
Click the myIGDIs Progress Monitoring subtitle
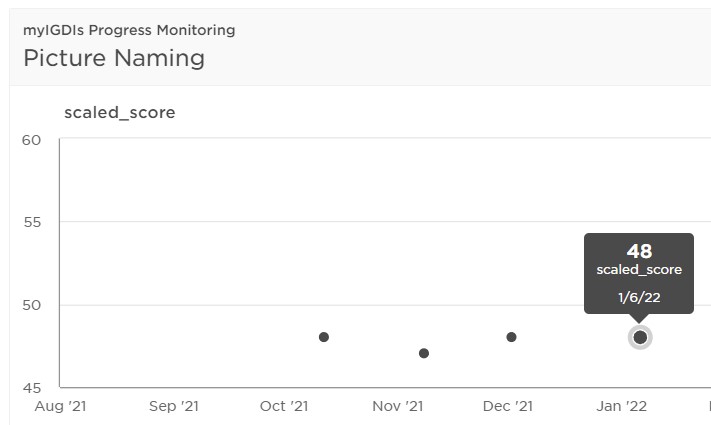pyautogui.click(x=129, y=30)
